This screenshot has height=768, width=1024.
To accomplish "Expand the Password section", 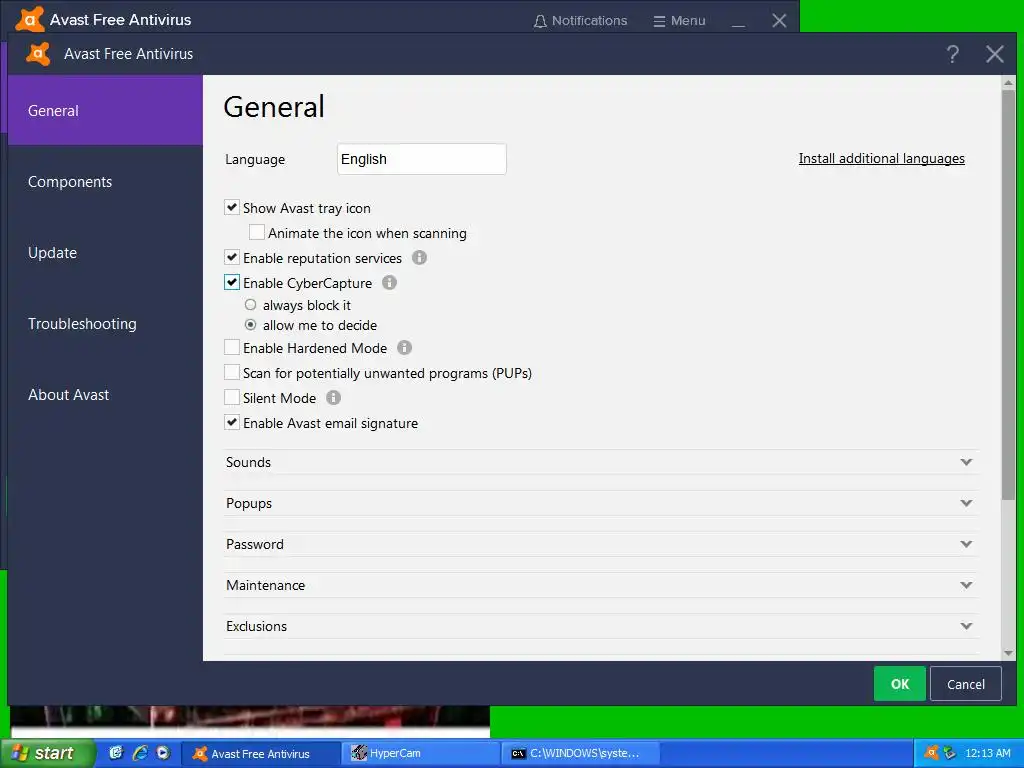I will (x=600, y=545).
